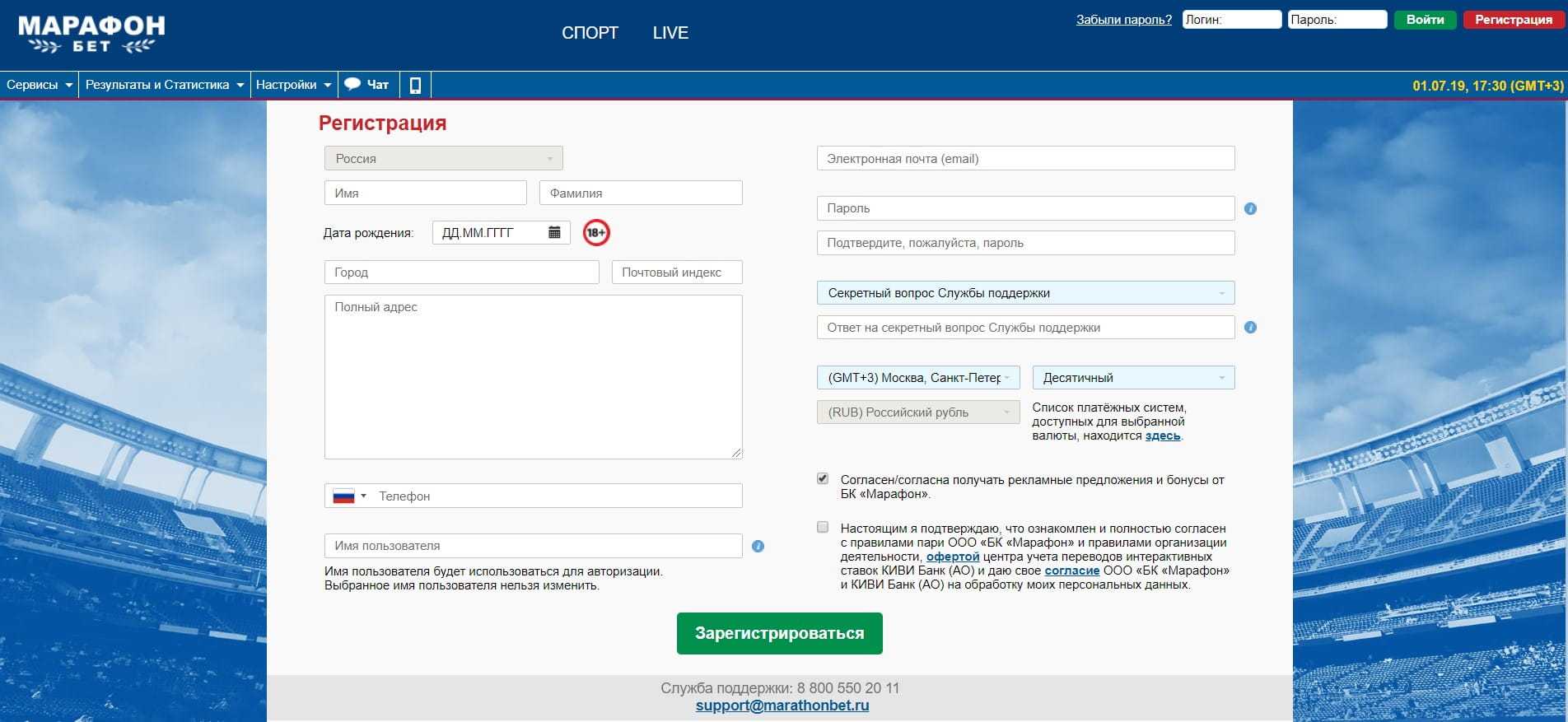Show username info icon
The image size is (1568, 722).
pos(758,546)
